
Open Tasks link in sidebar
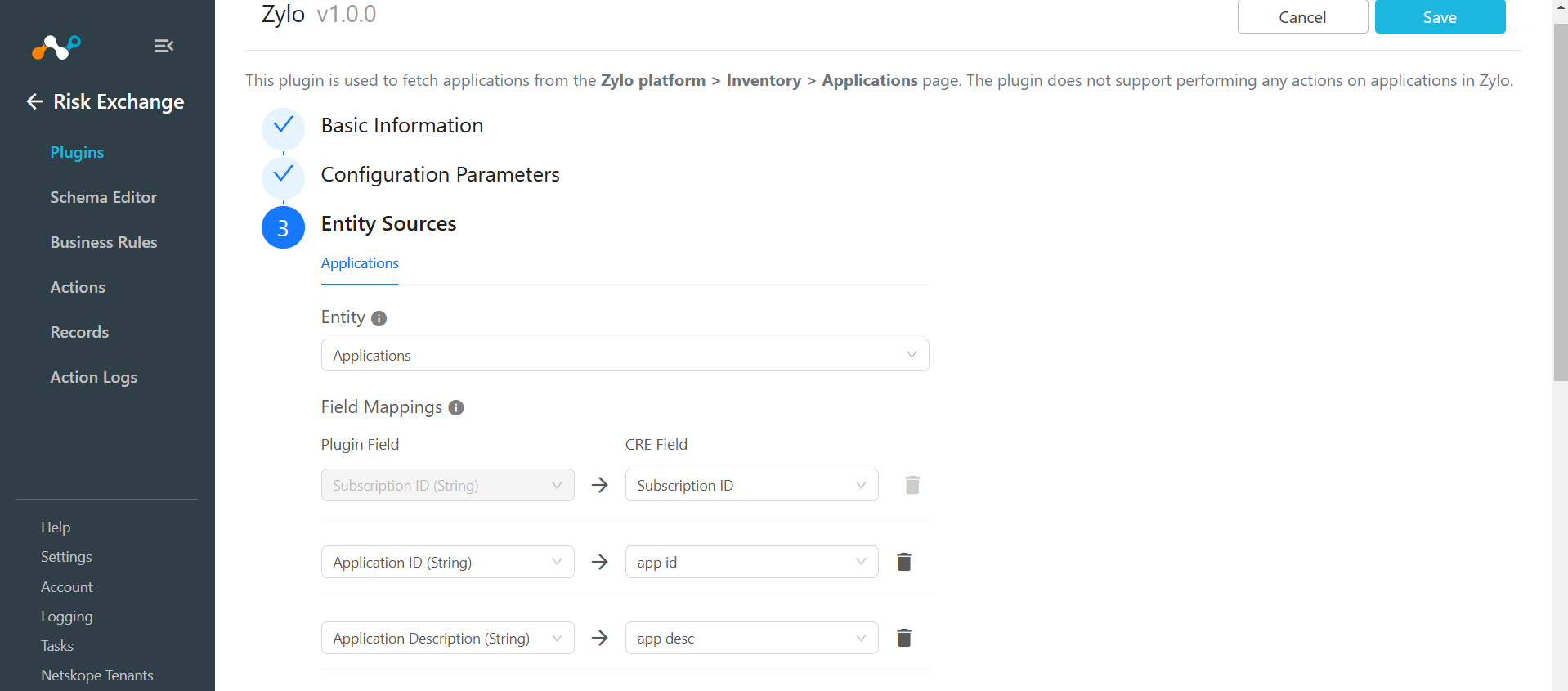[57, 646]
